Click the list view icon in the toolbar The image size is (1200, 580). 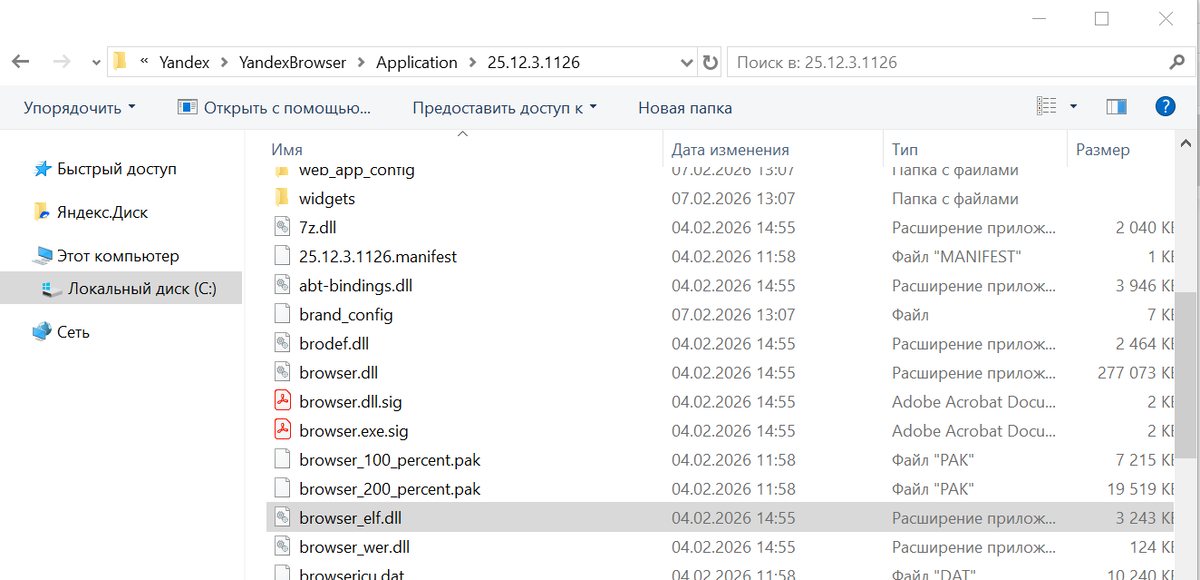tap(1045, 105)
